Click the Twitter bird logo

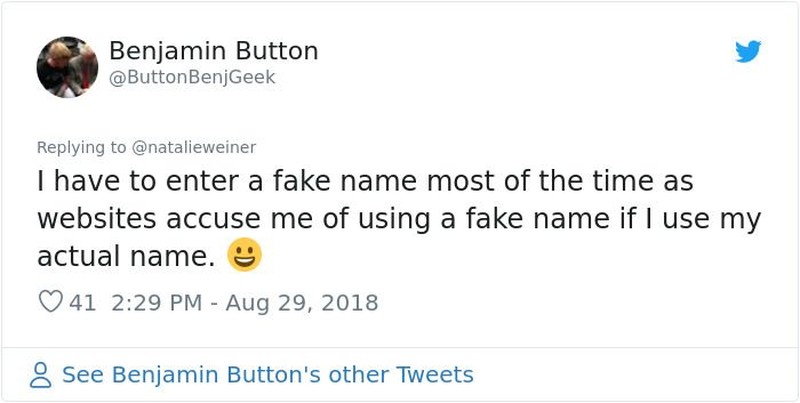point(748,51)
